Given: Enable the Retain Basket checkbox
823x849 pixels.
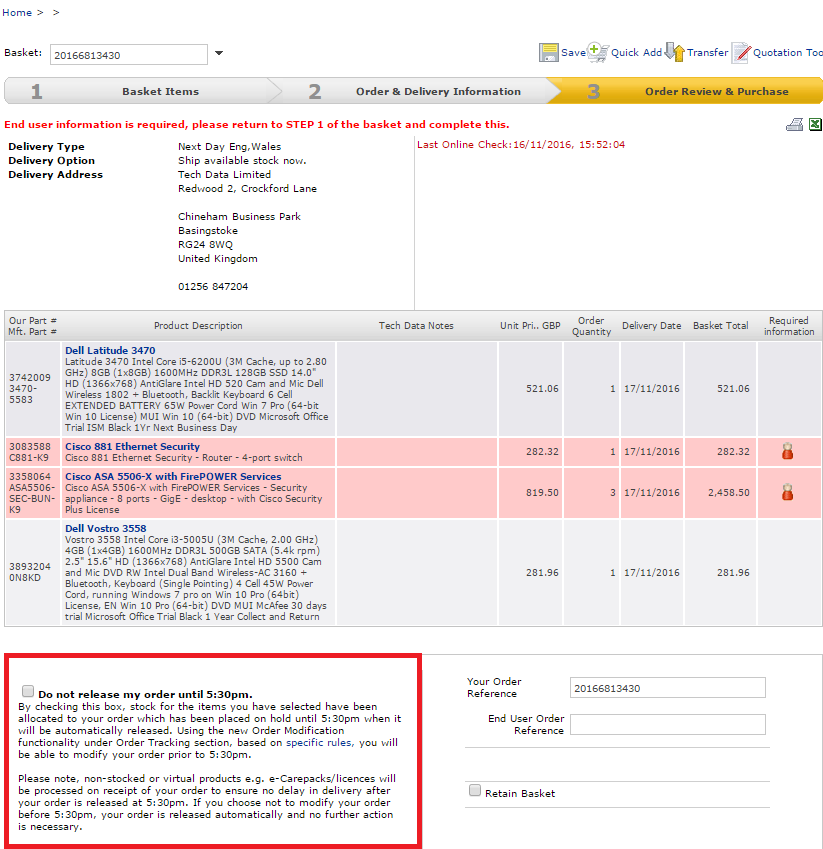Looking at the screenshot, I should point(475,791).
